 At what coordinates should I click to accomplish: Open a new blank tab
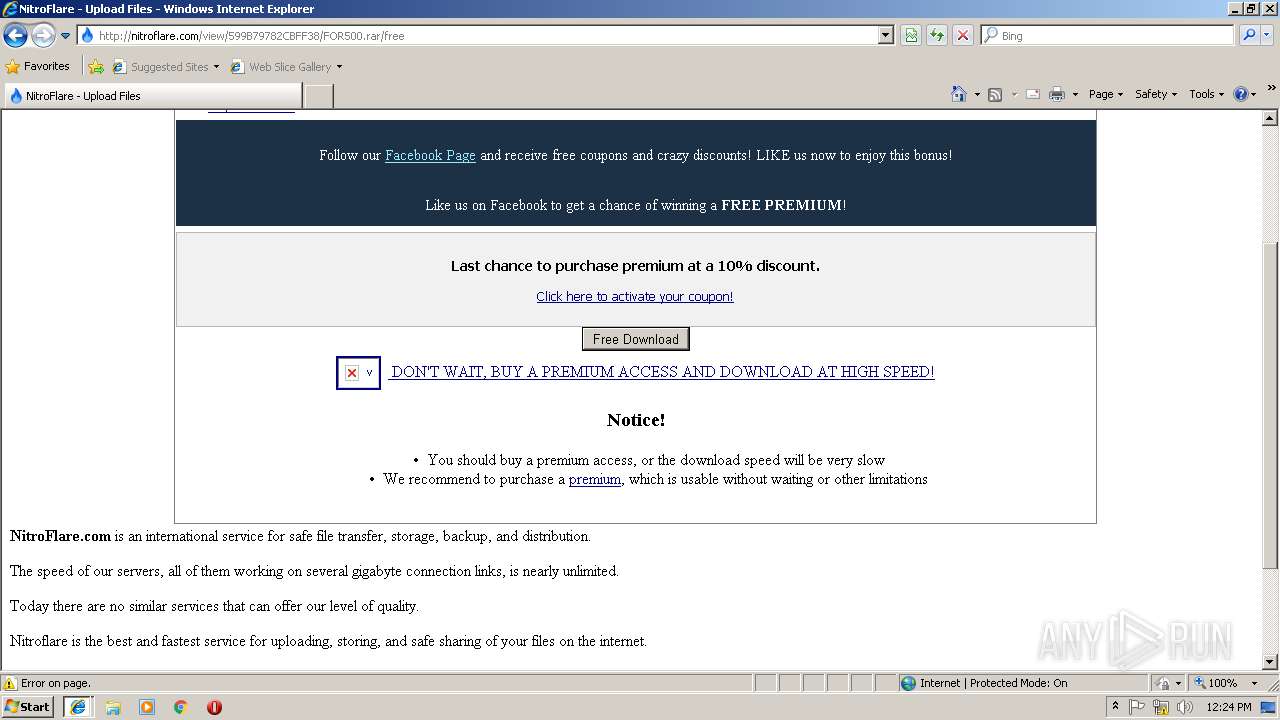pyautogui.click(x=318, y=96)
